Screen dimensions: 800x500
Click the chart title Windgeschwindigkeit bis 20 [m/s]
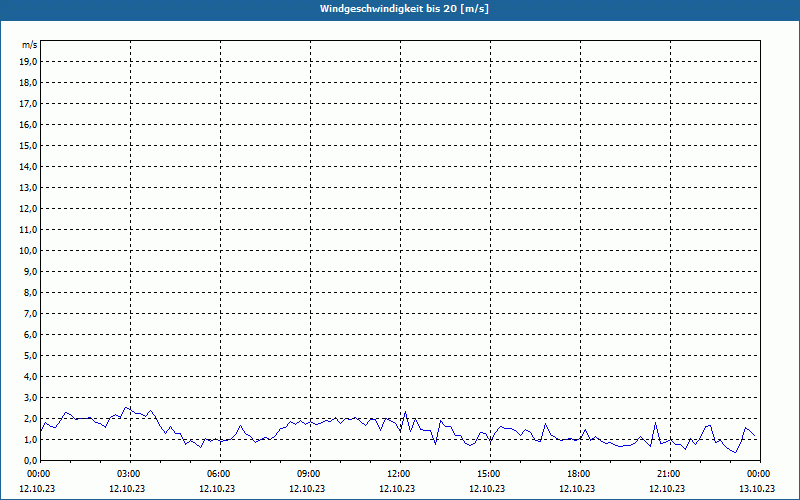(404, 9)
